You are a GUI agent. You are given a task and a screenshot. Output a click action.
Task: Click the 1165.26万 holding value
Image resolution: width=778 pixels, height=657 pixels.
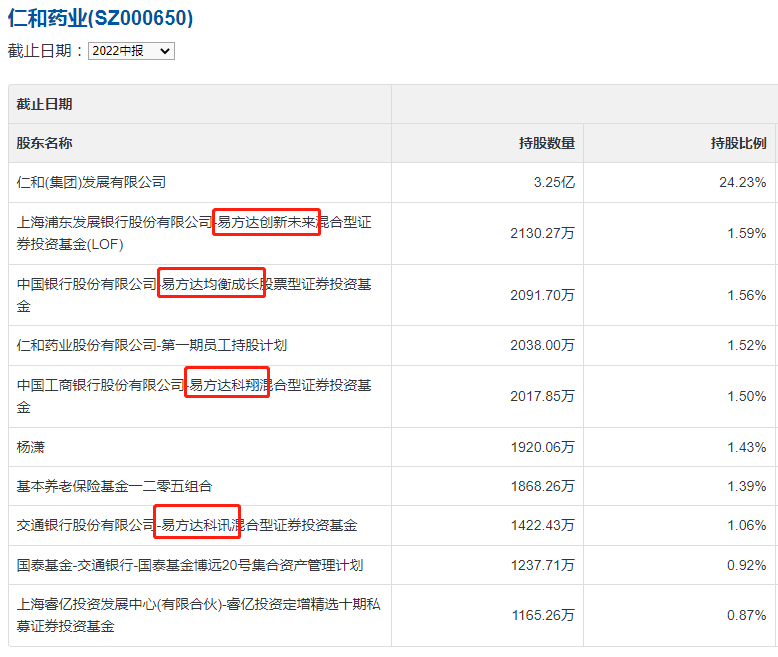pyautogui.click(x=543, y=615)
